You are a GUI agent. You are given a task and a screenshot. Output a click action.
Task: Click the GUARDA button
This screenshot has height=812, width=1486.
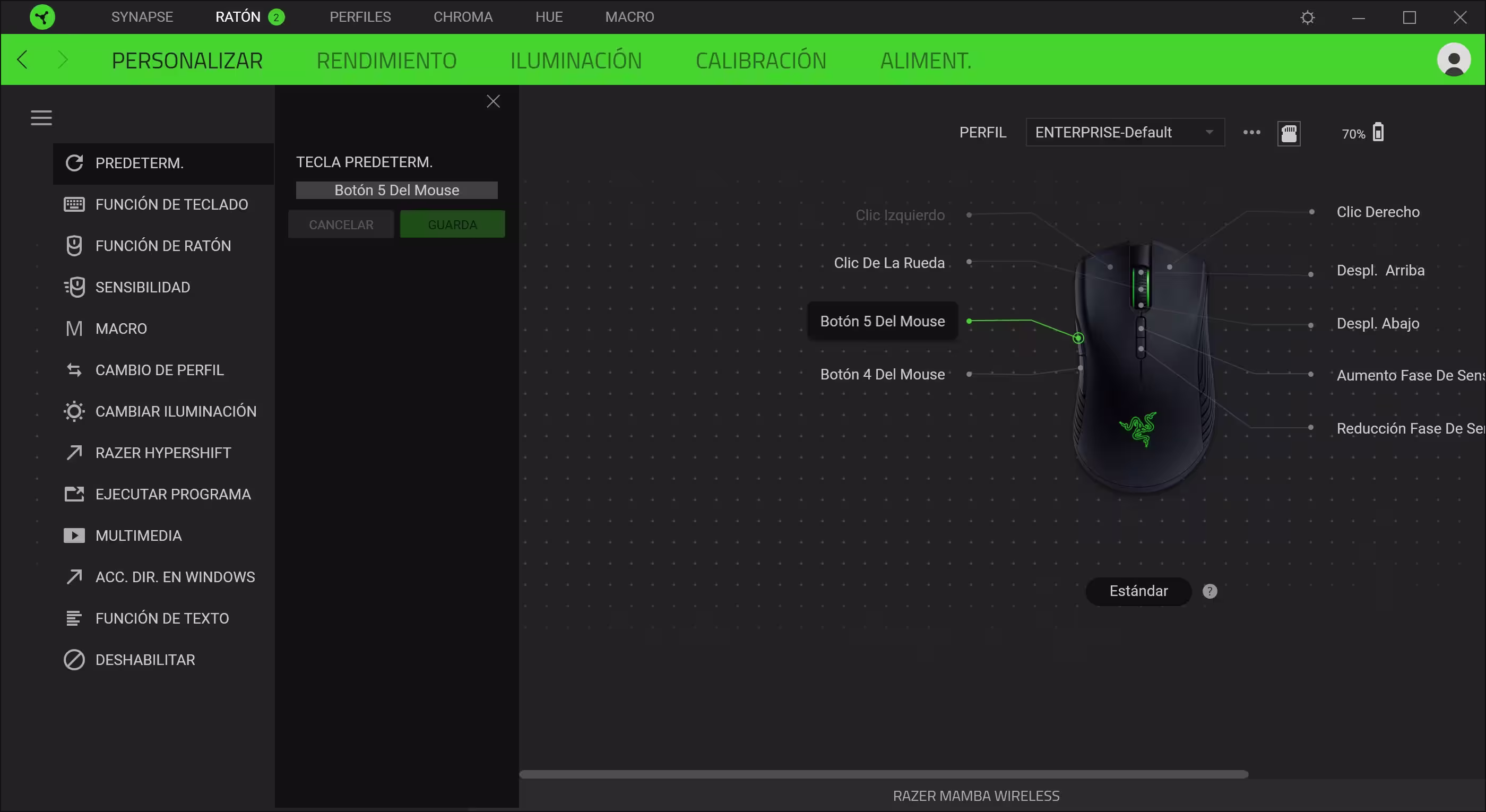pos(452,224)
